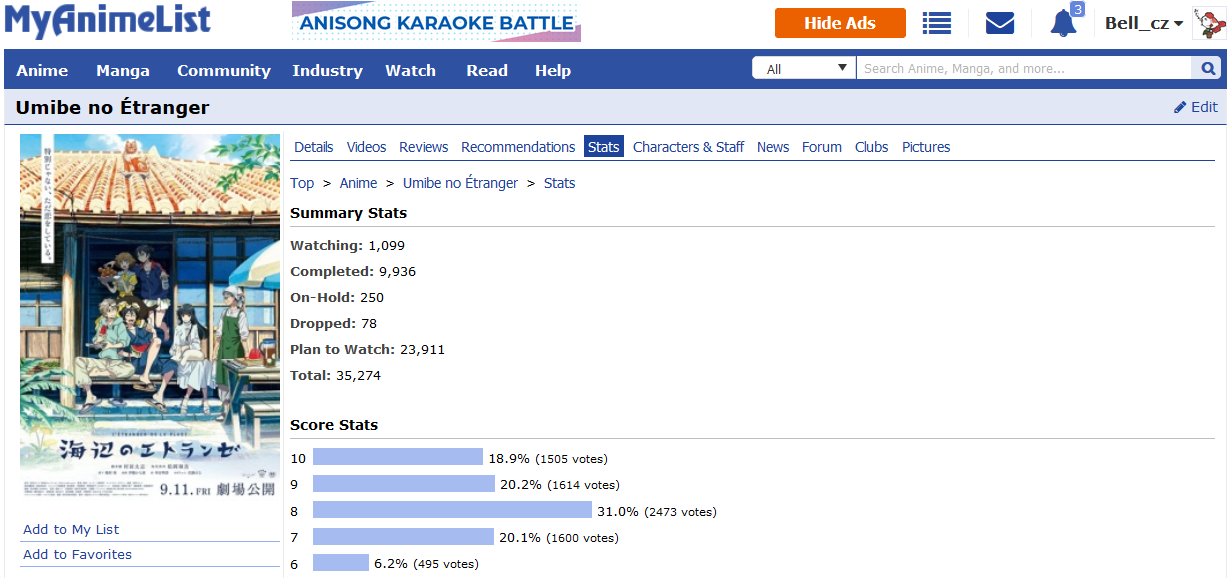Open the notifications bell icon

click(x=1063, y=23)
